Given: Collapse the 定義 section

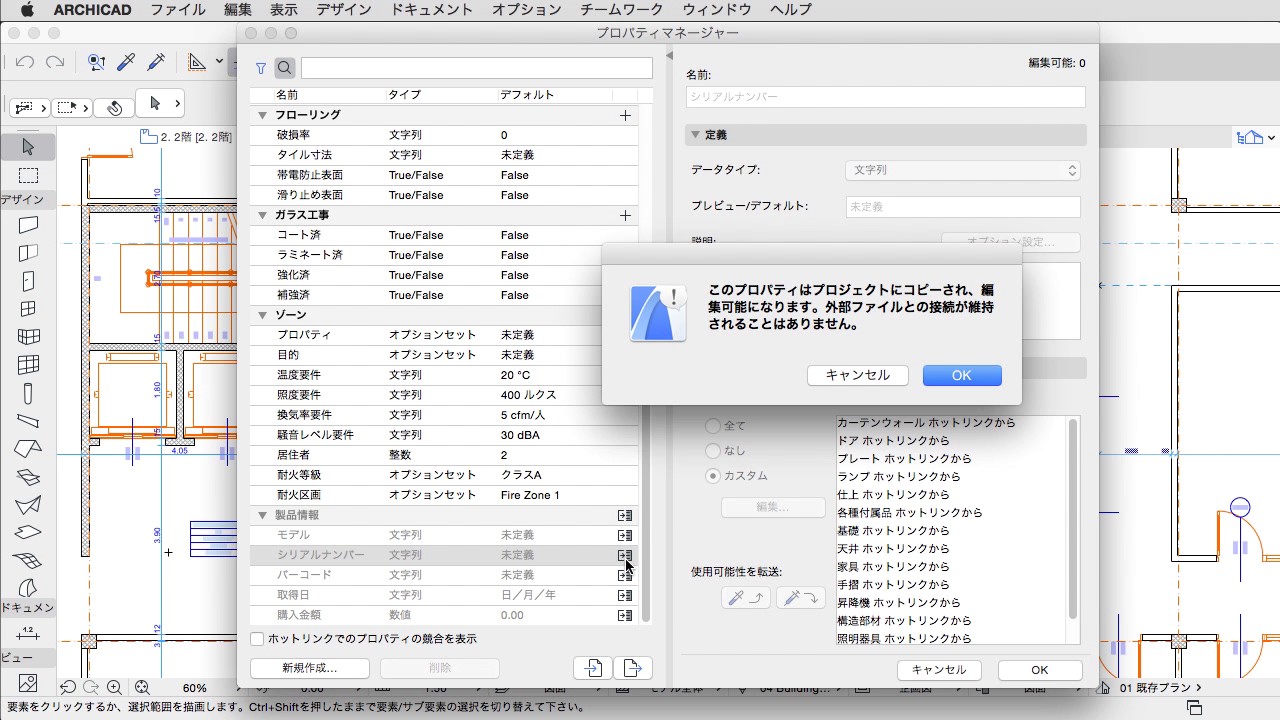Looking at the screenshot, I should click(x=695, y=135).
